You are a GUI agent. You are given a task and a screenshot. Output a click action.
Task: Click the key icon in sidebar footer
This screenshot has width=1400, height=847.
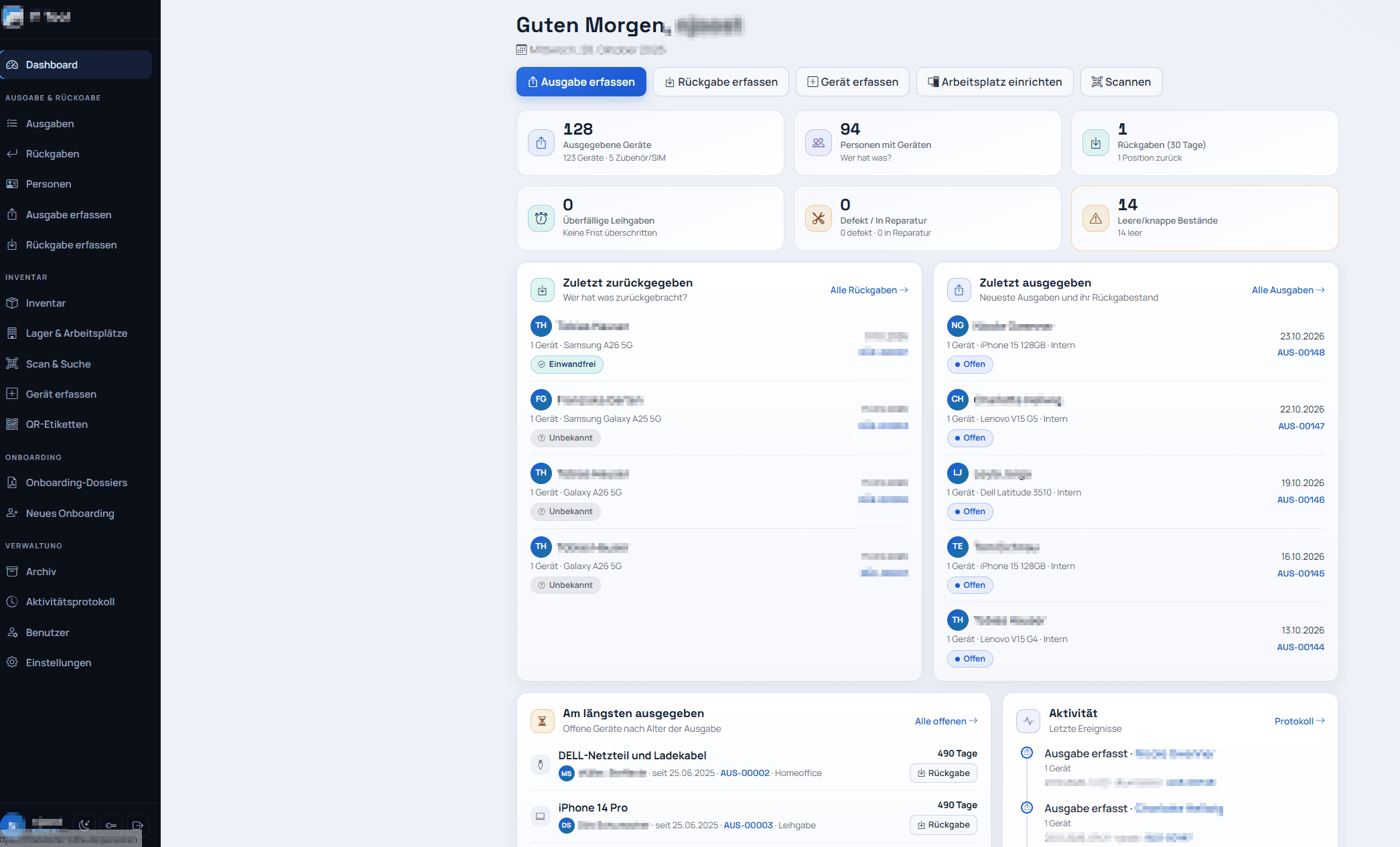point(111,825)
